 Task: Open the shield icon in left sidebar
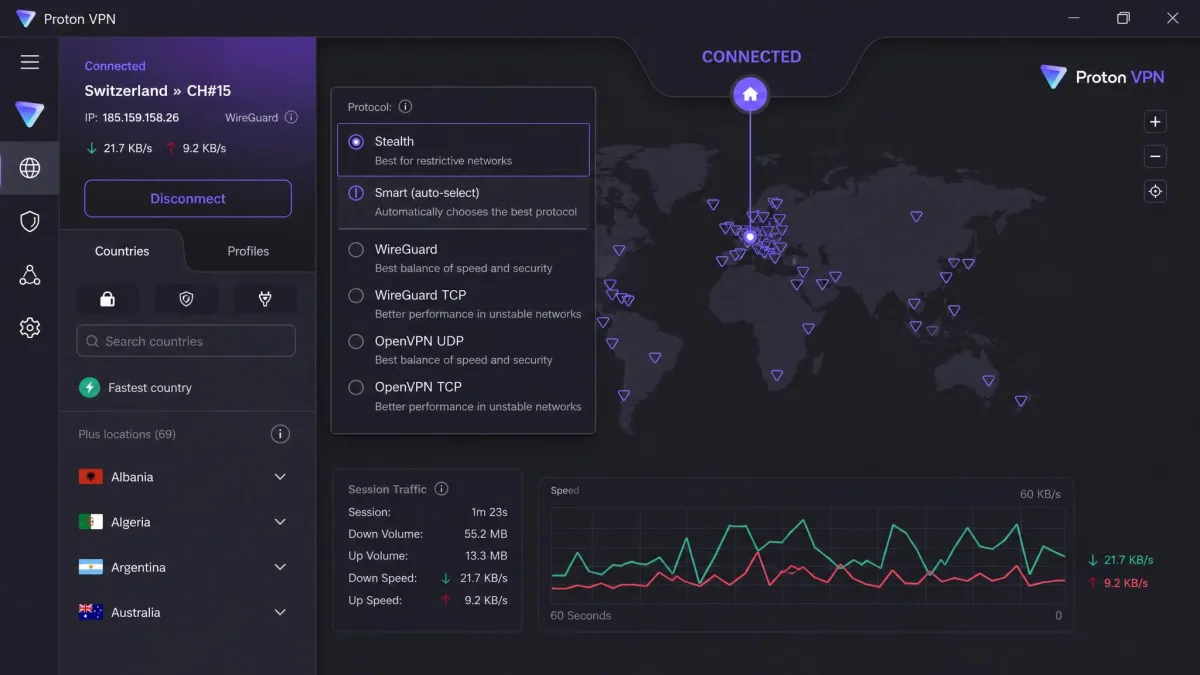pos(30,222)
